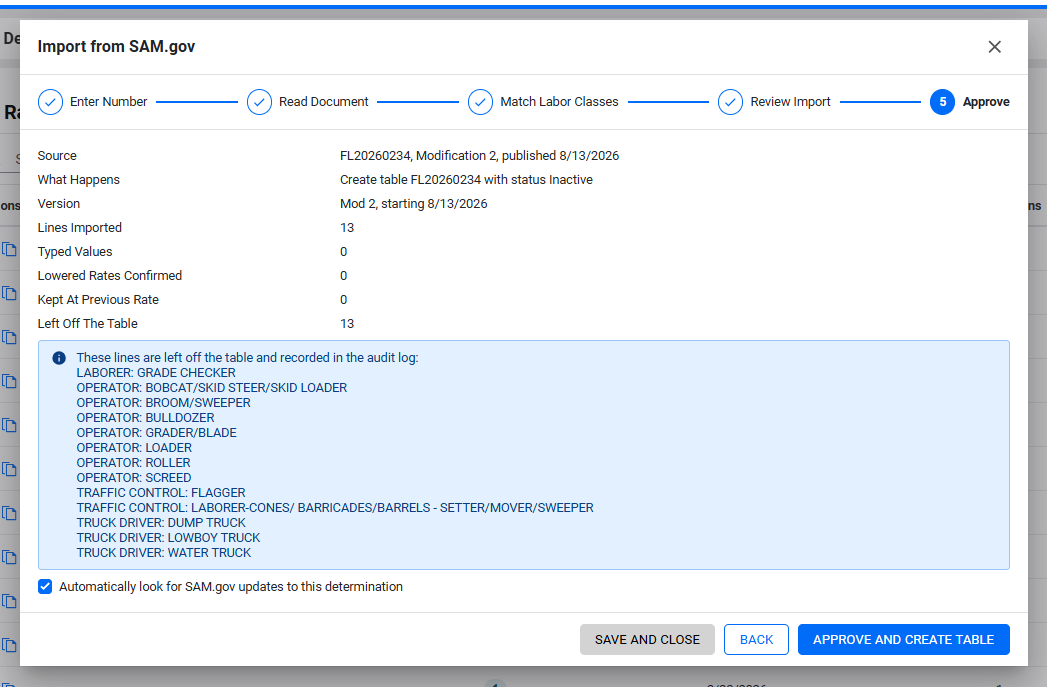
Task: Click the Source label
Action: [x=57, y=156]
